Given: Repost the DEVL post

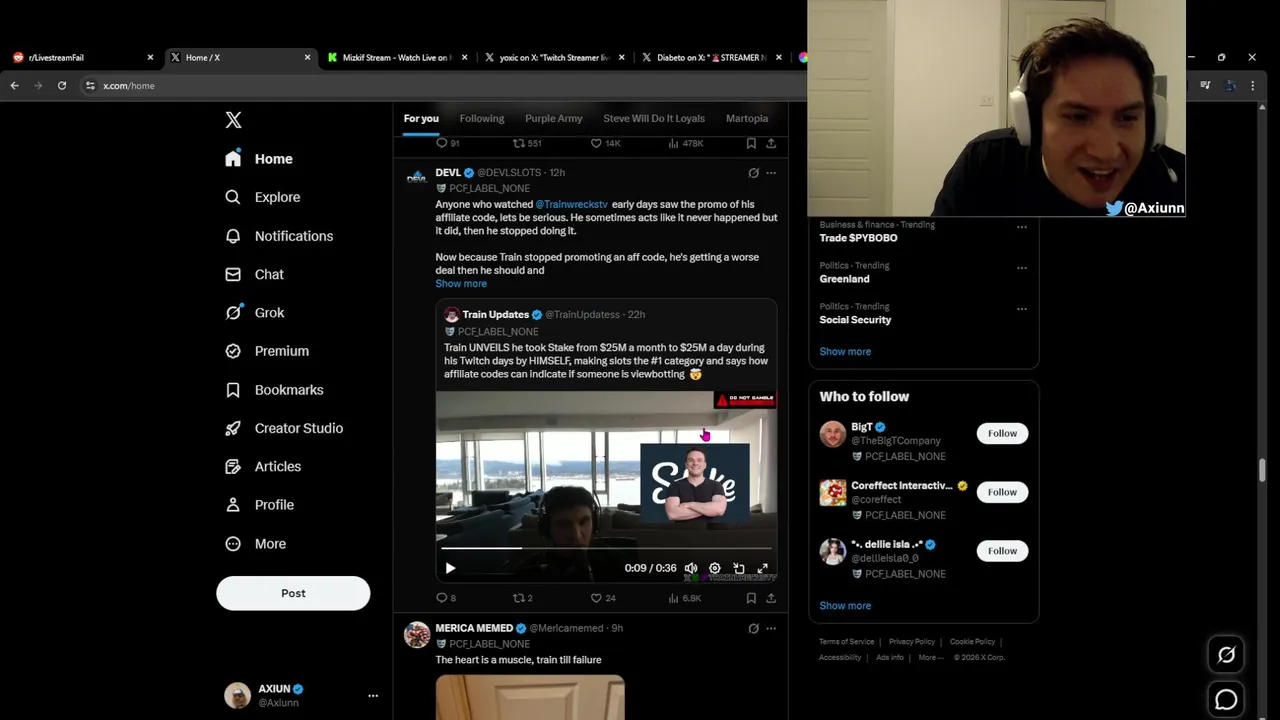Looking at the screenshot, I should pos(523,598).
